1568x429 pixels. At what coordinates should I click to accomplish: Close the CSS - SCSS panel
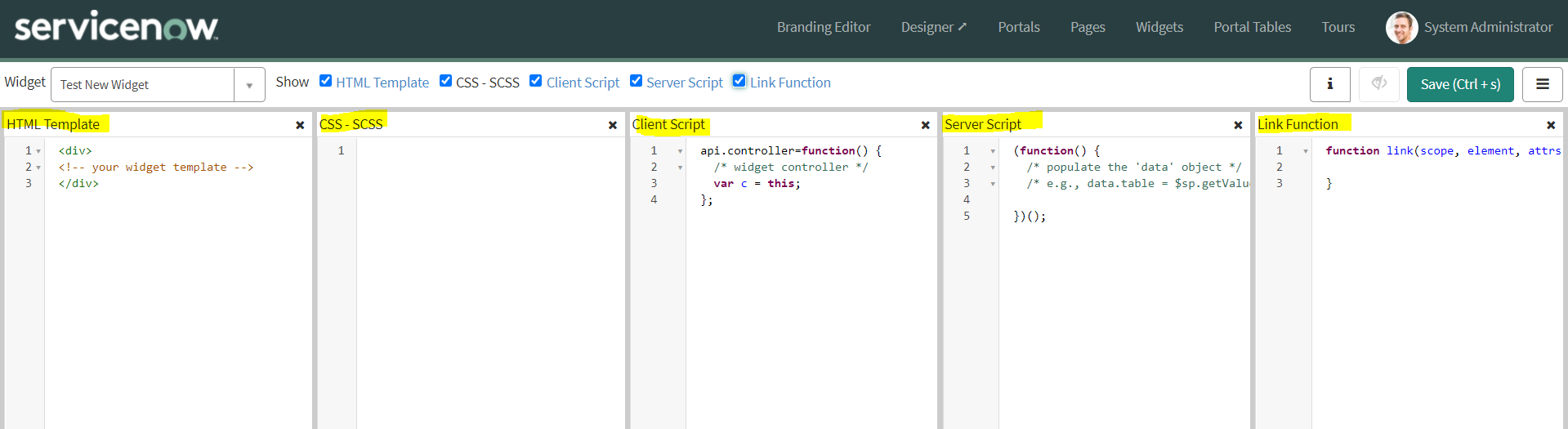[x=612, y=125]
